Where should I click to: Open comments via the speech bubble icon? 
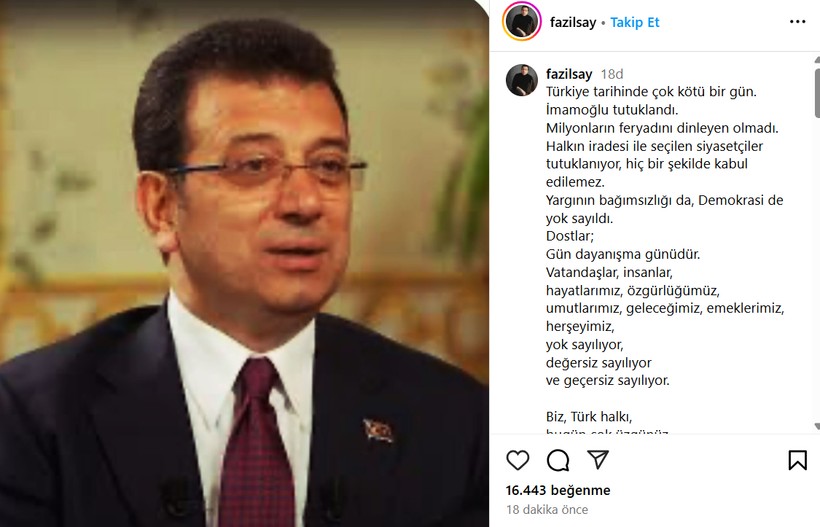click(x=558, y=460)
